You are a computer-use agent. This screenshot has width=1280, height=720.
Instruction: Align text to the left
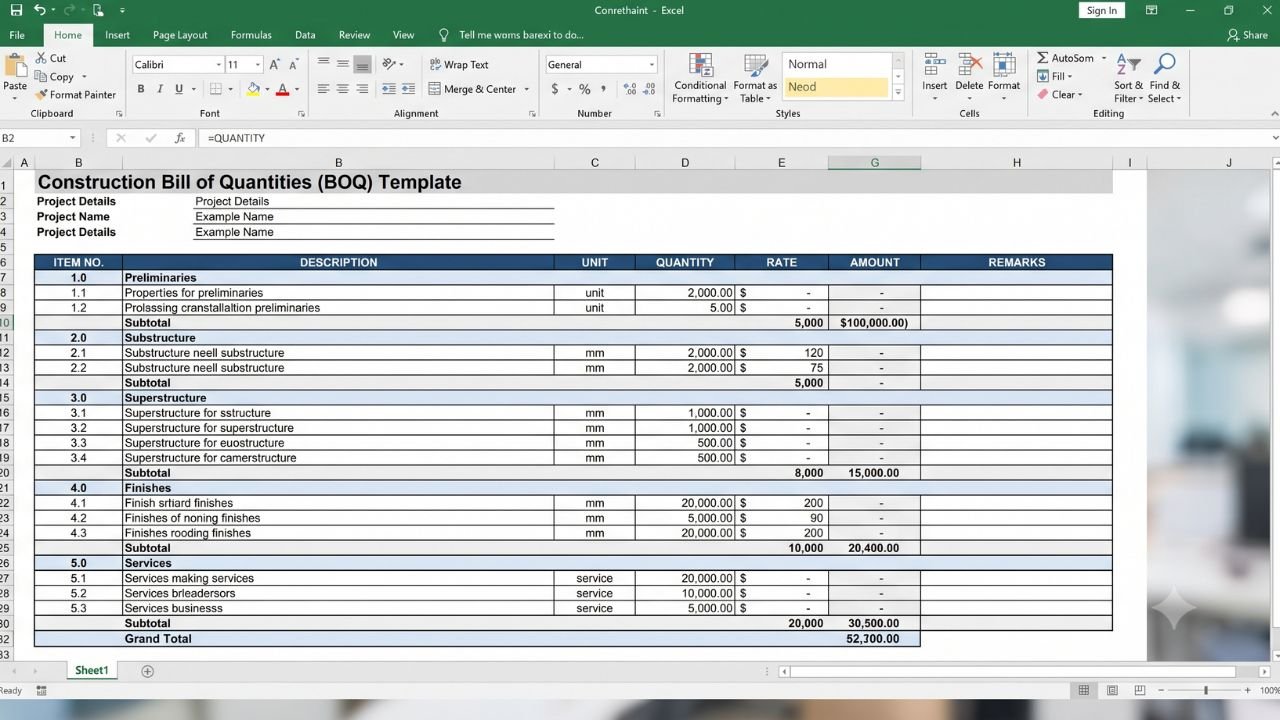pyautogui.click(x=323, y=89)
